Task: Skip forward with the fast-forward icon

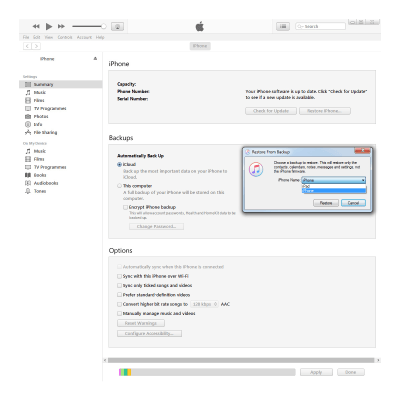Action: [x=61, y=26]
